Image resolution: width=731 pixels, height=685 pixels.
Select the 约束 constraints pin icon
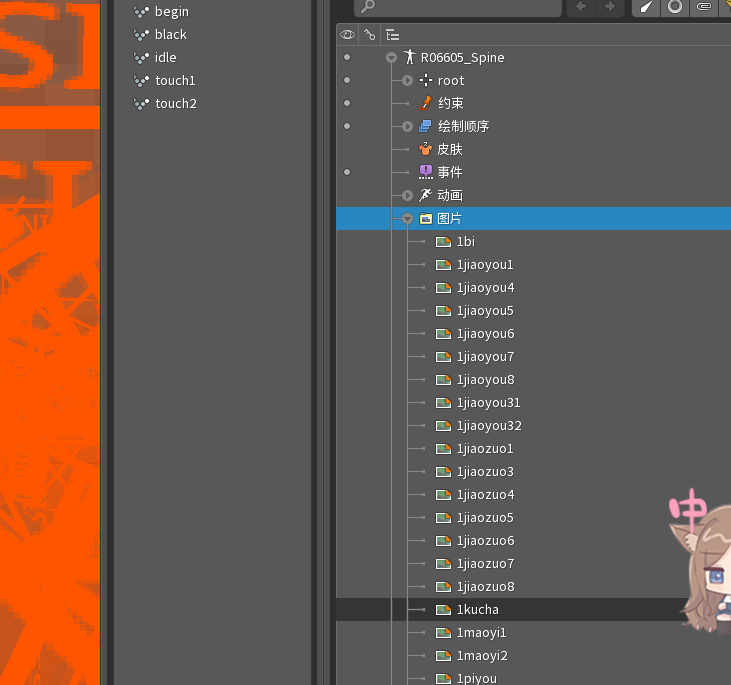click(x=426, y=104)
